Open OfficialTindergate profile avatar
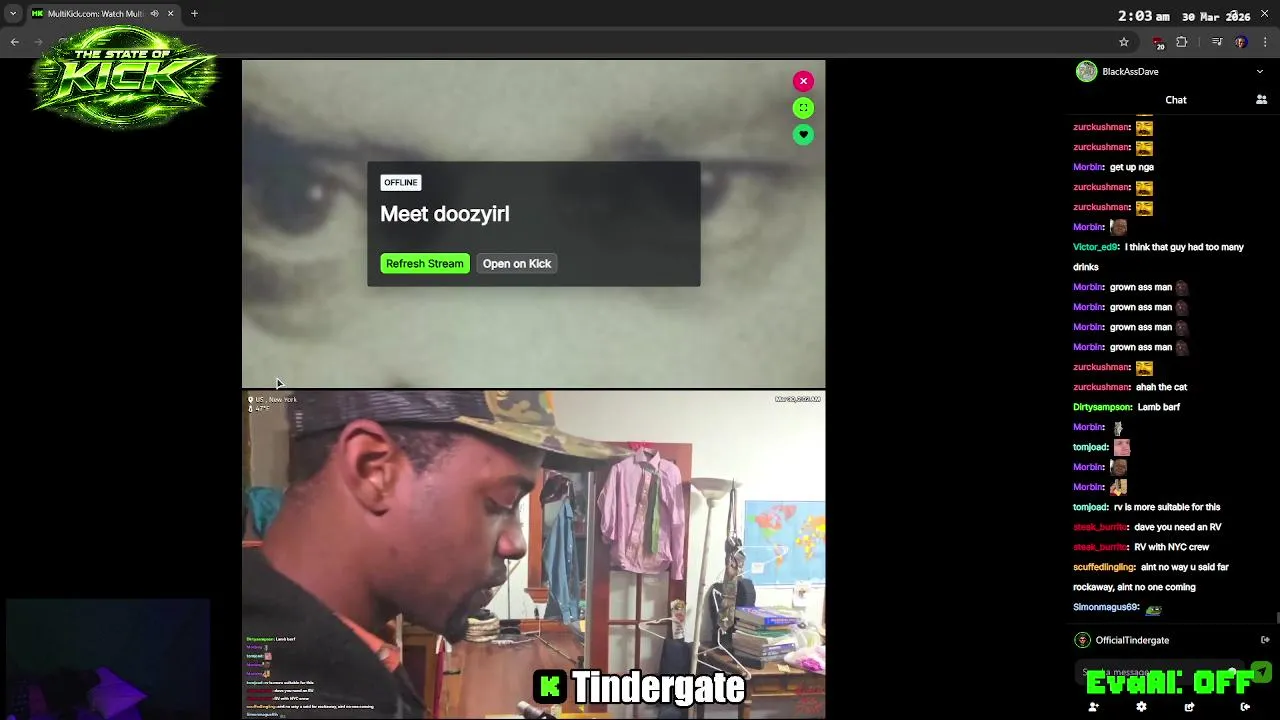The image size is (1280, 720). pyautogui.click(x=1082, y=640)
